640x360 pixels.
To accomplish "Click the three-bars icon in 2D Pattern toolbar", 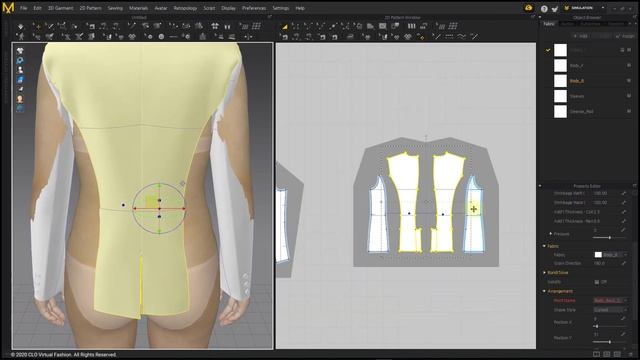I will pyautogui.click(x=411, y=26).
